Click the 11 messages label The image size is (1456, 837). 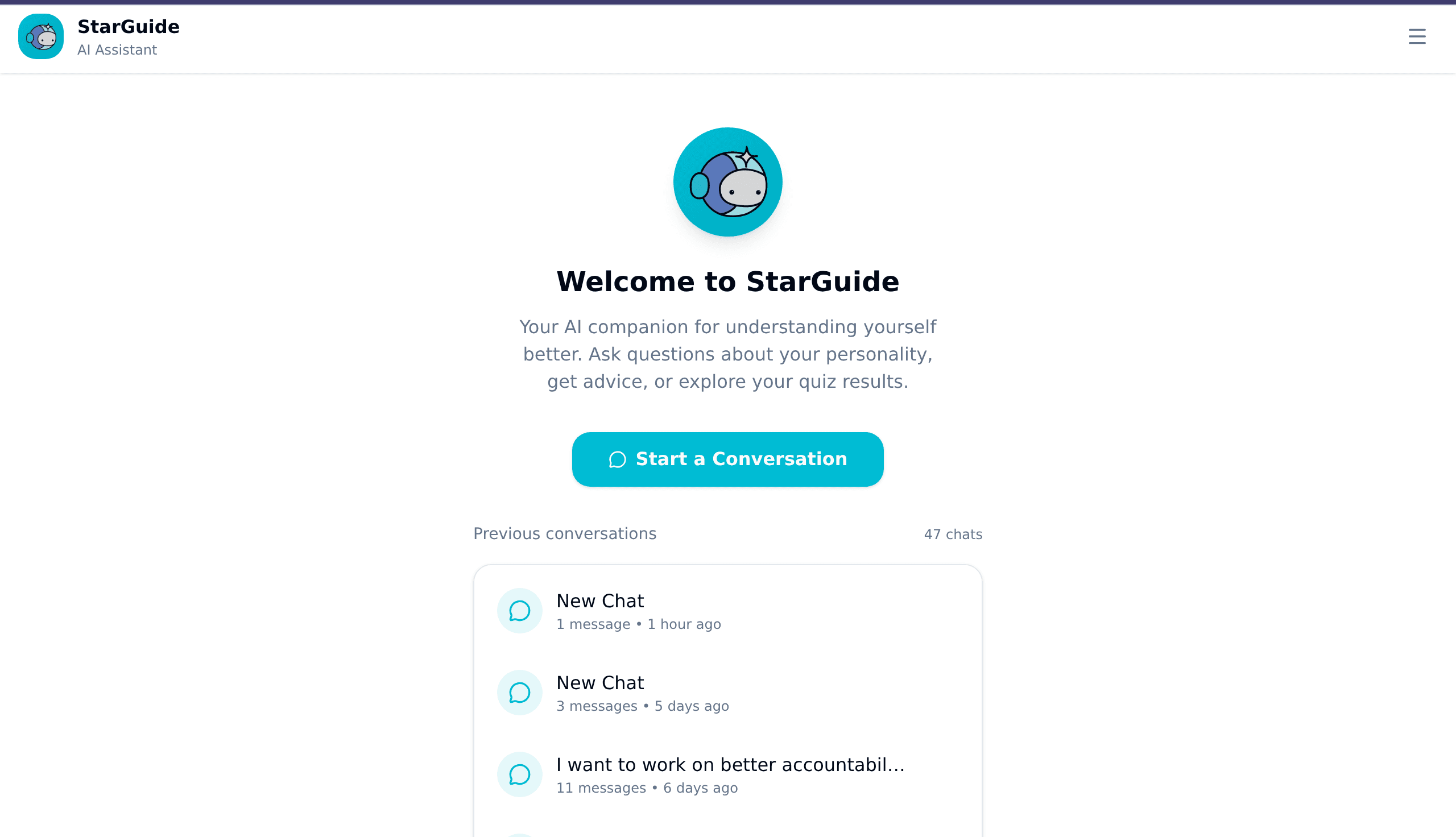coord(601,788)
